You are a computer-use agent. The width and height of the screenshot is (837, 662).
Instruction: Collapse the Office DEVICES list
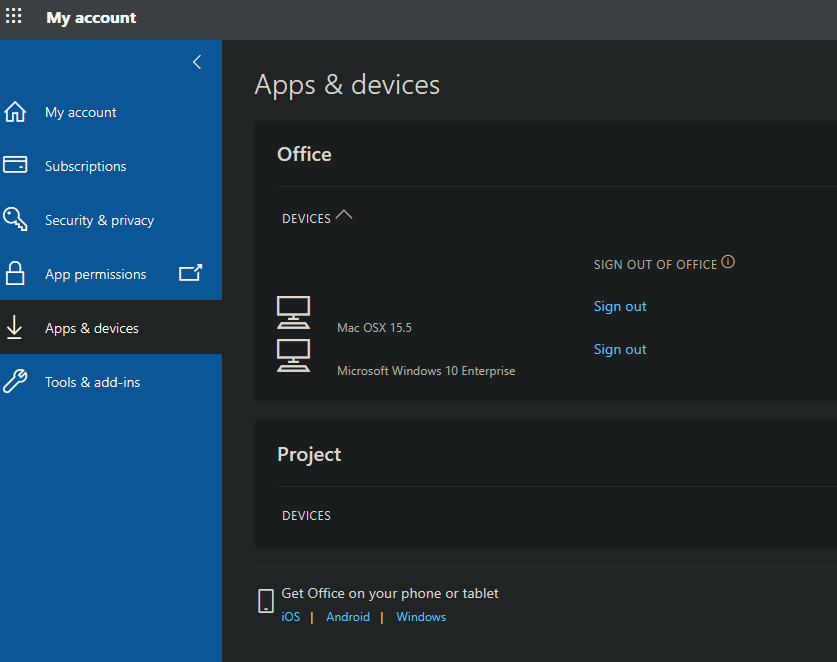(x=344, y=215)
